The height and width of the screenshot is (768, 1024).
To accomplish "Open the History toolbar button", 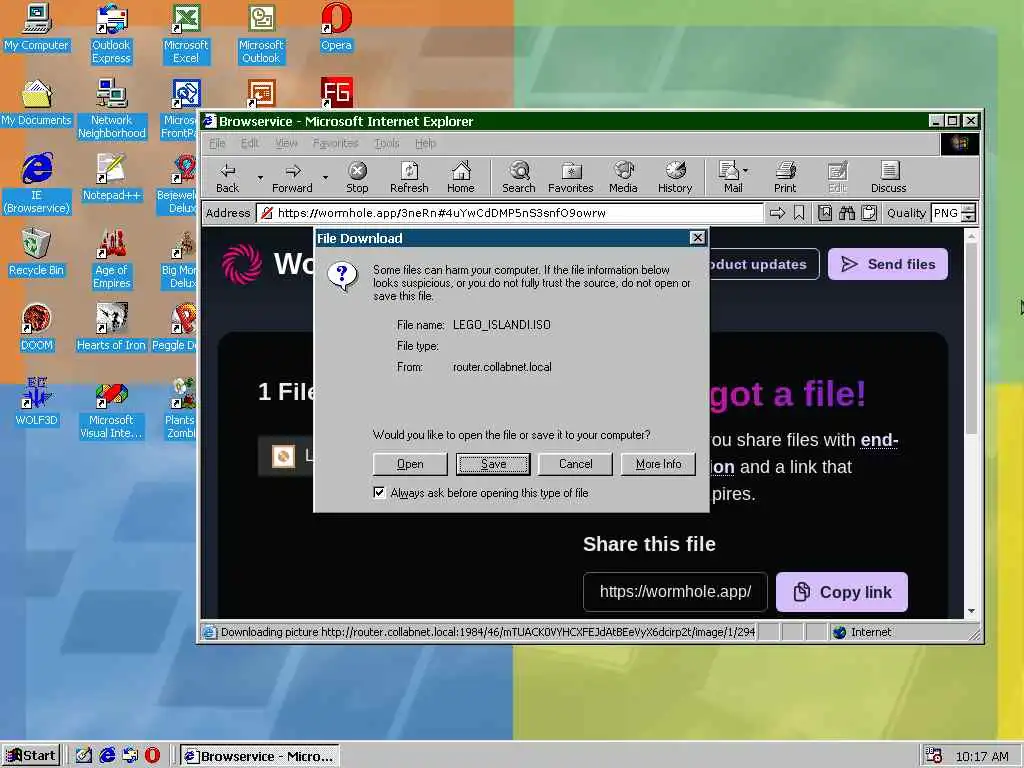I will tap(675, 178).
